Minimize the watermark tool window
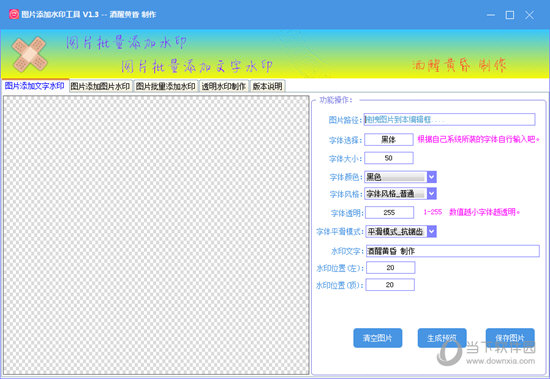 [491, 15]
